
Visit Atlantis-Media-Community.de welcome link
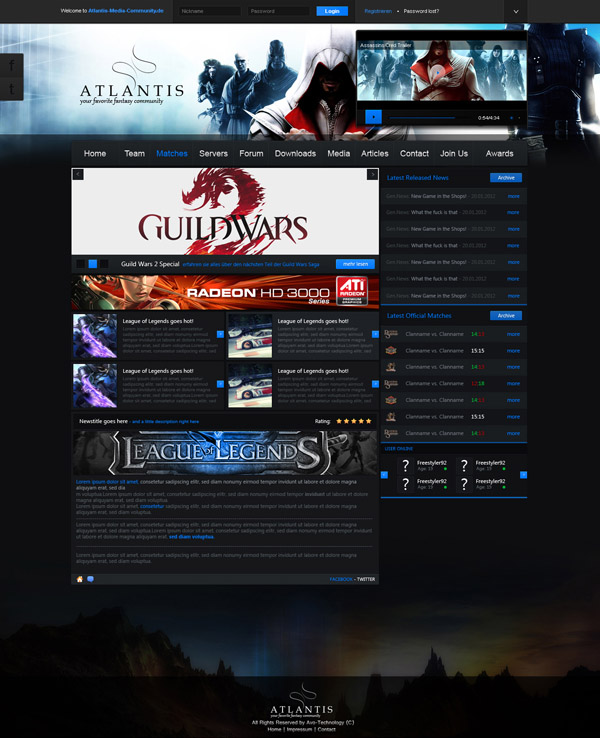click(126, 10)
